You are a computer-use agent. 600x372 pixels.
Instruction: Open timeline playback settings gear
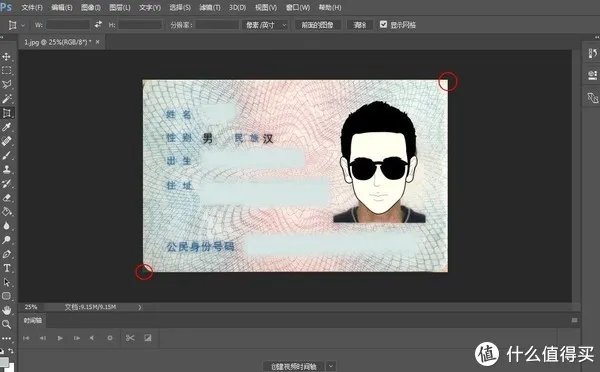[x=110, y=338]
